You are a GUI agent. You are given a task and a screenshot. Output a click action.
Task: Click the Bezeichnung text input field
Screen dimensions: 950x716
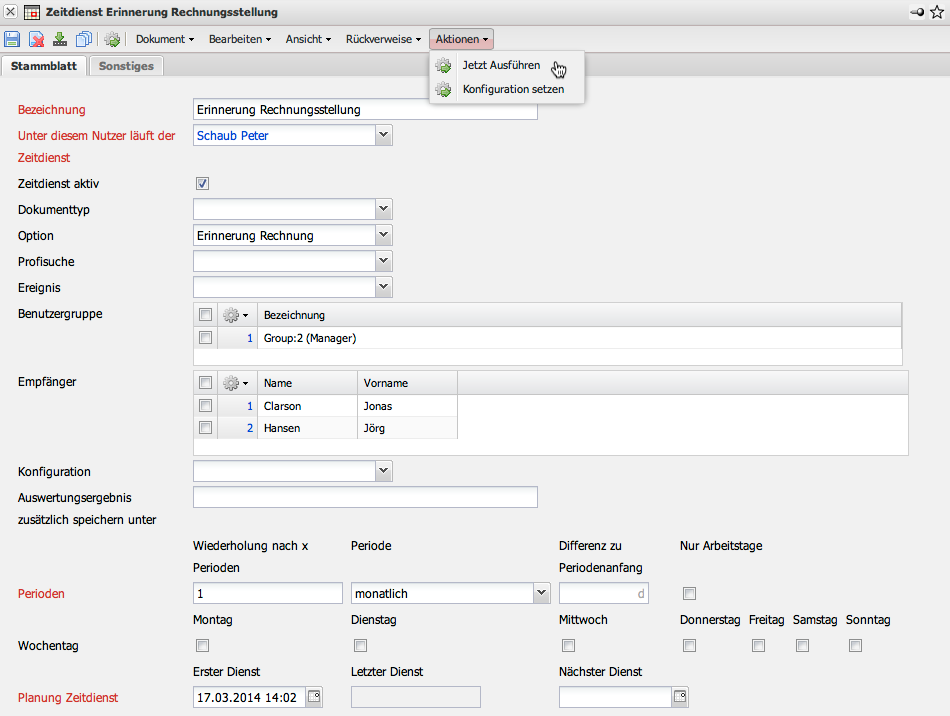click(364, 109)
